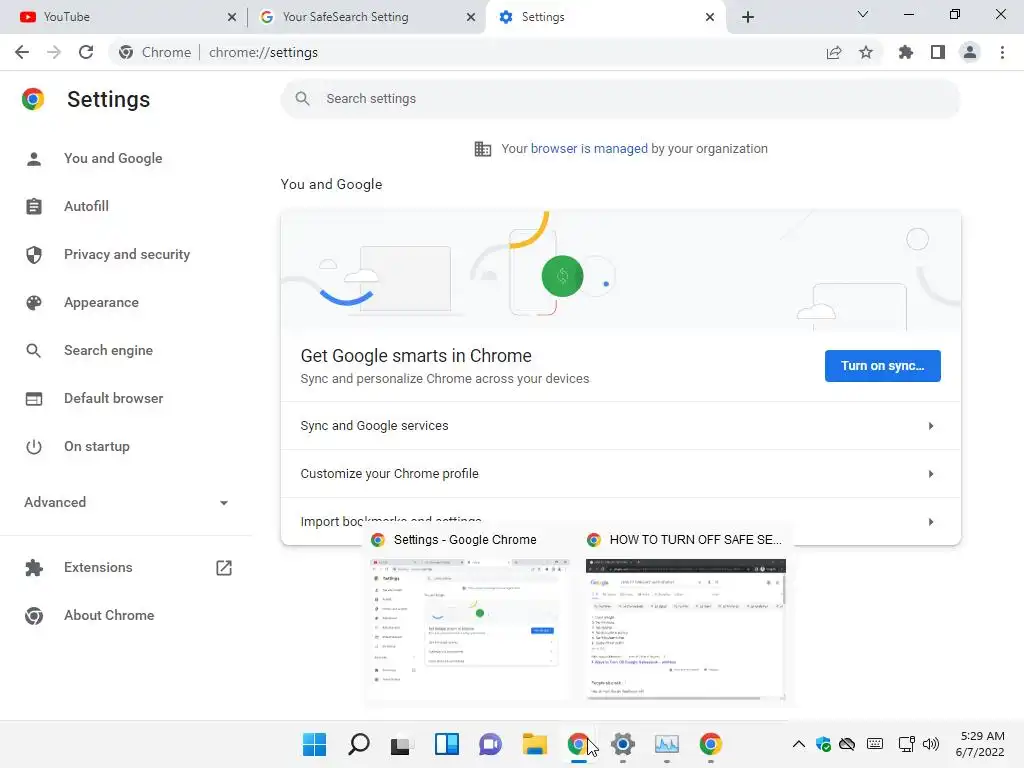Screen dimensions: 1024x768
Task: Open the performance monitor taskbar app
Action: coord(667,744)
